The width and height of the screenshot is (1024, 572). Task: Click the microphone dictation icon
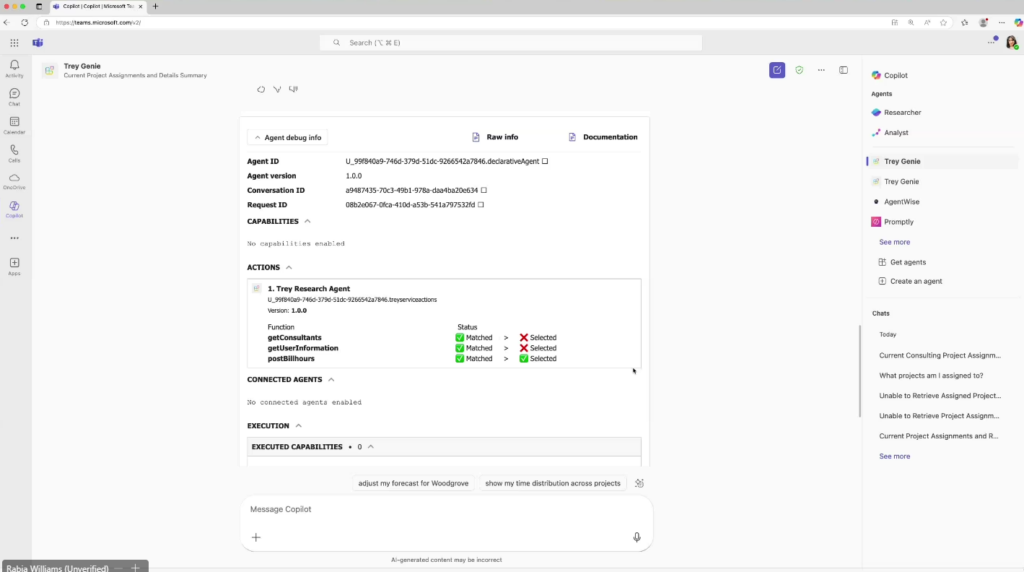point(637,537)
